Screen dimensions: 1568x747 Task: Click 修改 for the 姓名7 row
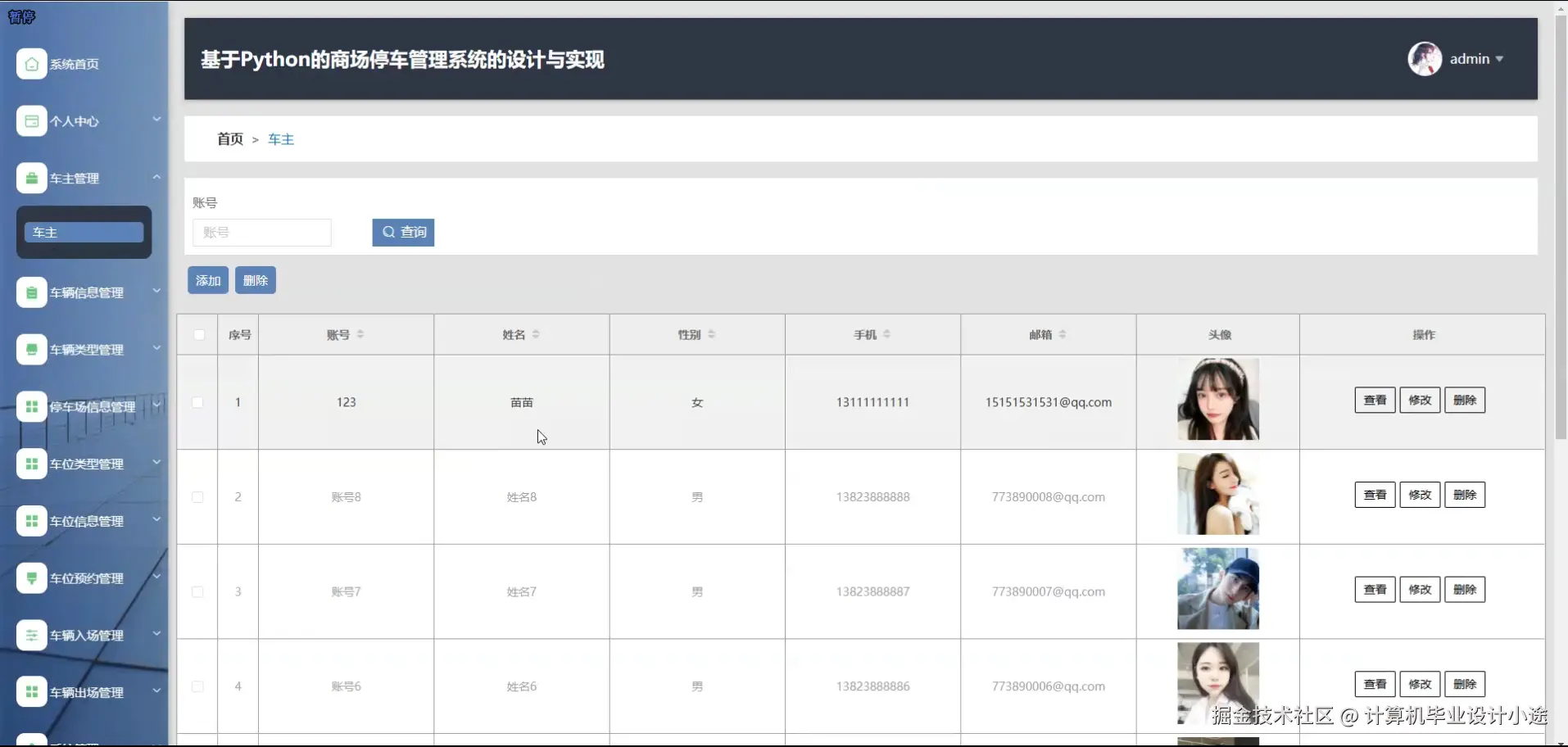pos(1420,589)
